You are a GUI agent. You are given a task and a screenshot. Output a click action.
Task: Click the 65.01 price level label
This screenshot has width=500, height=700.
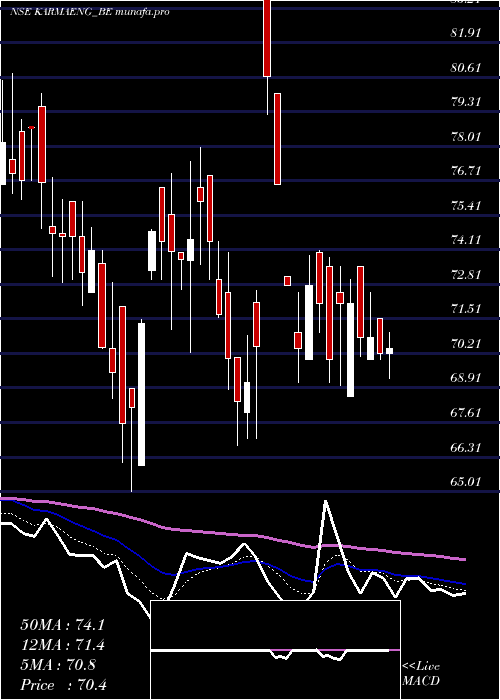point(466,482)
